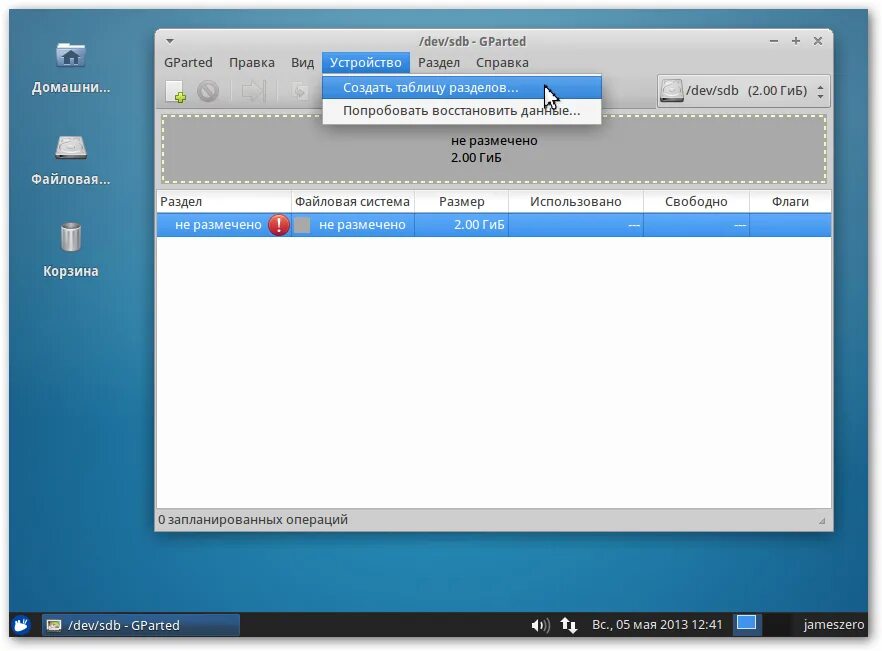The image size is (882, 651).
Task: Click the clock showing 05 мая 2013 12:41
Action: coord(657,625)
